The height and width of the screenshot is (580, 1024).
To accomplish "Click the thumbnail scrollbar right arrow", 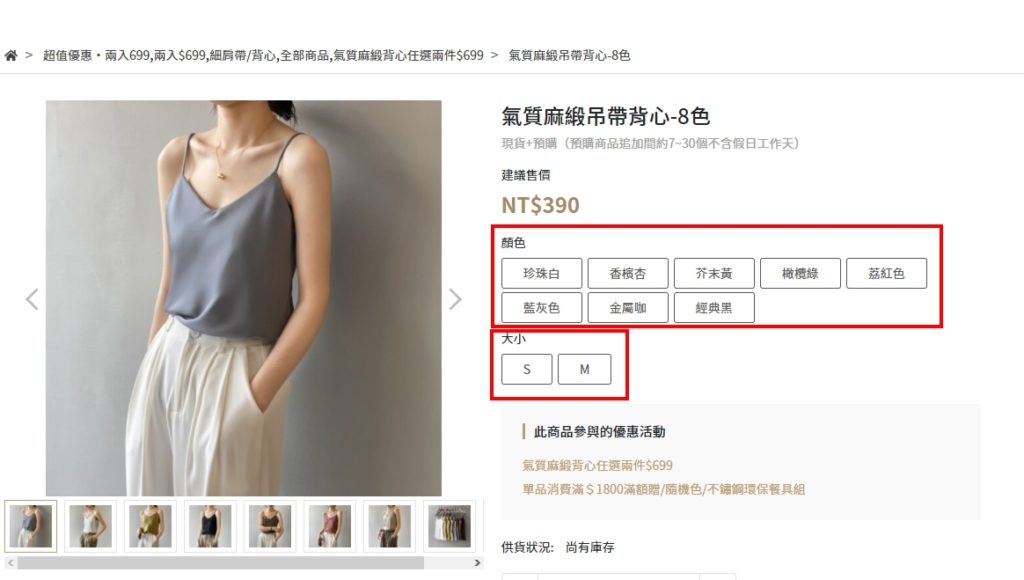I will pos(477,562).
